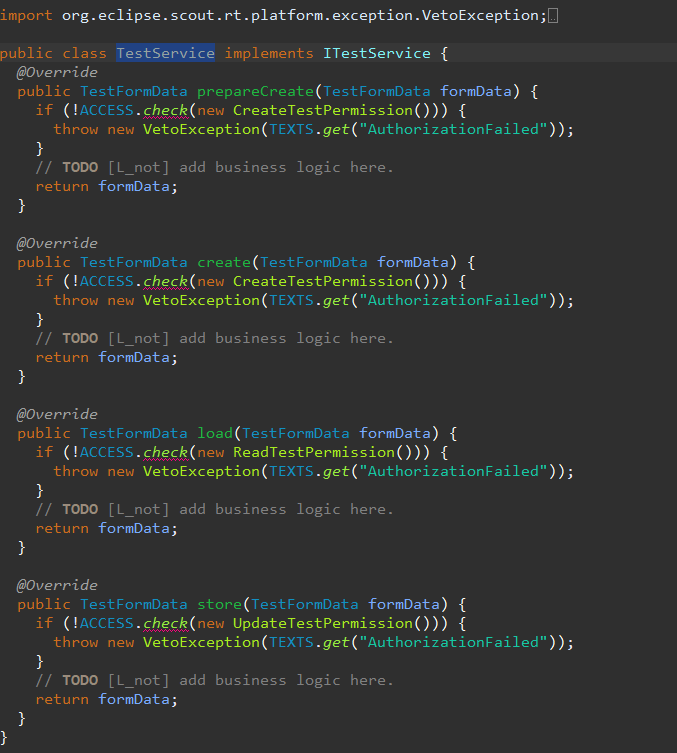Click the "TODO" comment inside the prepareCreate method

(x=80, y=167)
